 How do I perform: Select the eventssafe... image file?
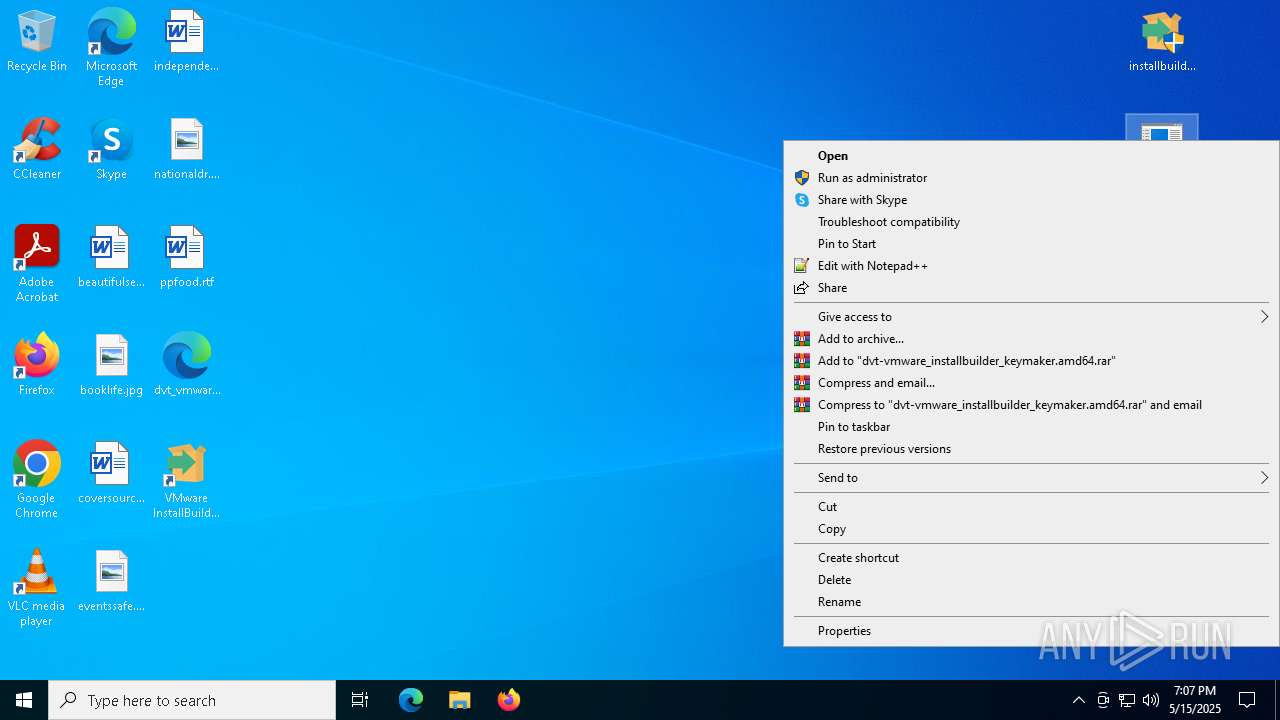click(111, 582)
